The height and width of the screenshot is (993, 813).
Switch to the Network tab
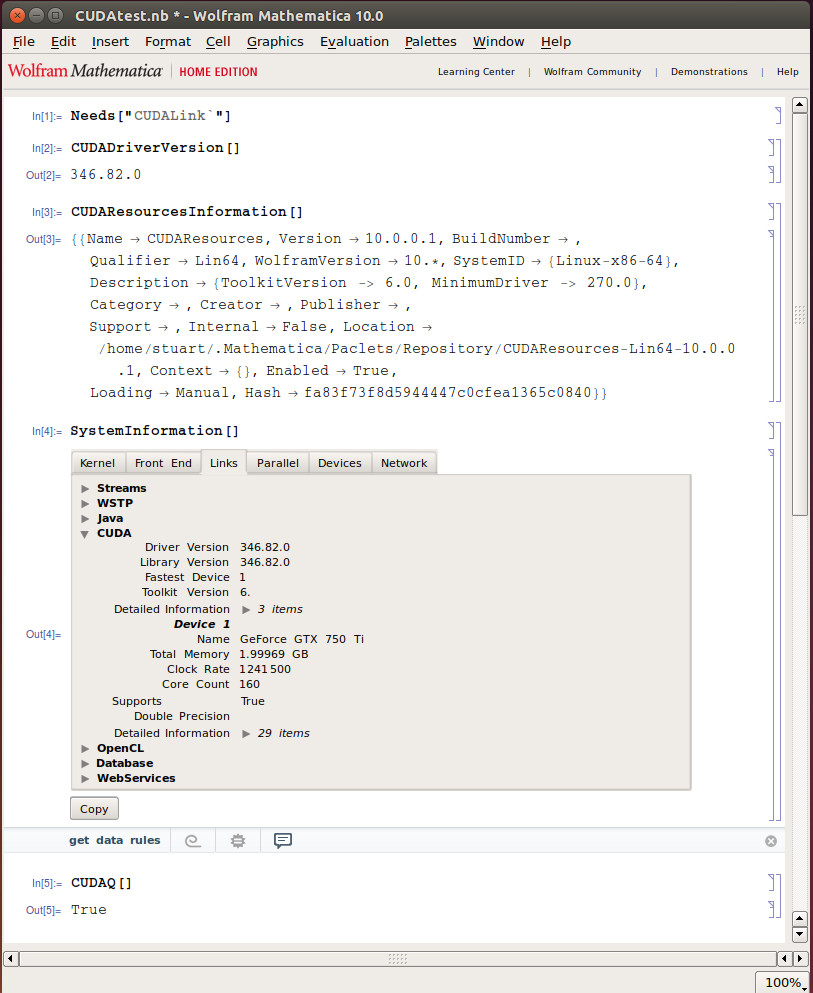(x=404, y=463)
